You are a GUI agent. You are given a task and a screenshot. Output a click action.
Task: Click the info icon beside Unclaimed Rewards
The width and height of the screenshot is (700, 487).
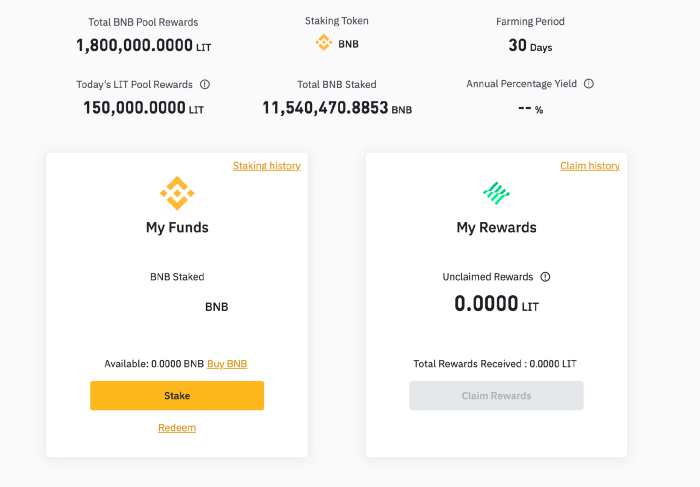pyautogui.click(x=545, y=277)
